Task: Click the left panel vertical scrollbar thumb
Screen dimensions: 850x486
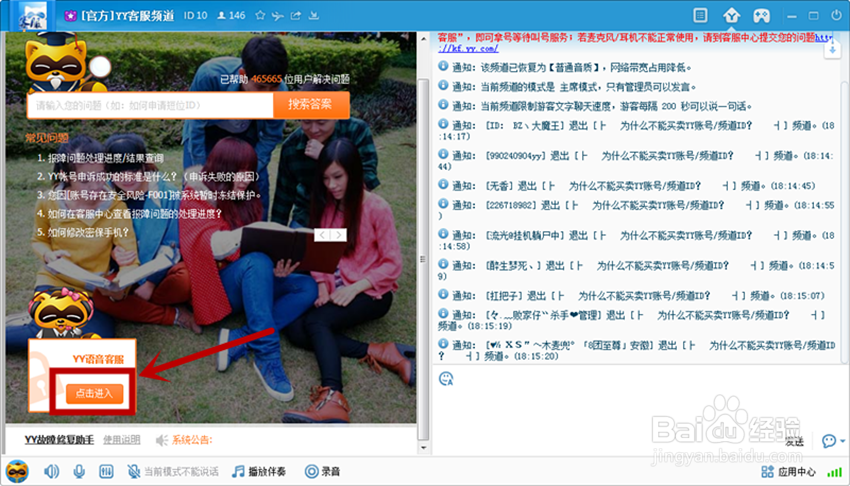Action: pyautogui.click(x=423, y=259)
